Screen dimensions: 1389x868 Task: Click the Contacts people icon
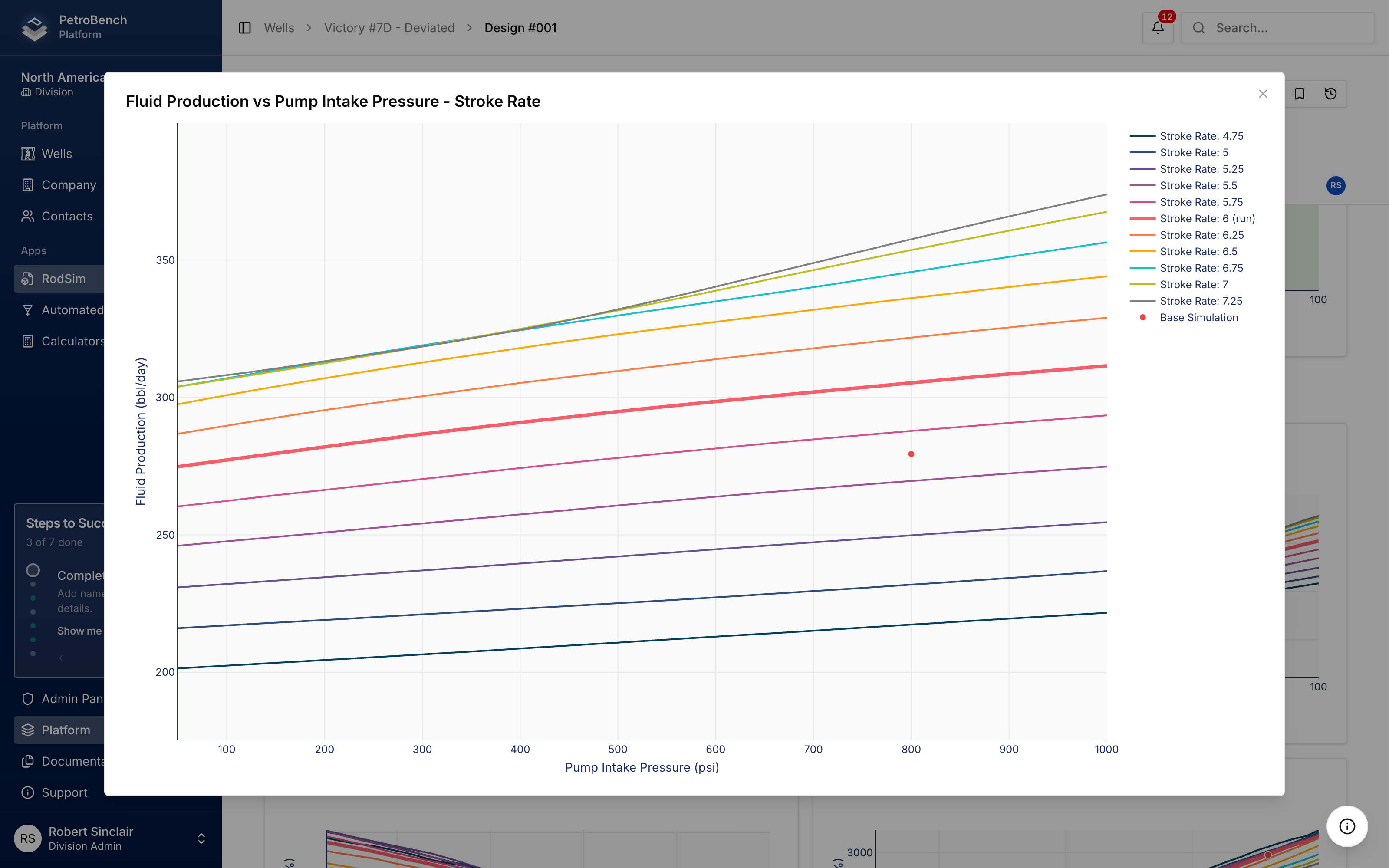(27, 217)
